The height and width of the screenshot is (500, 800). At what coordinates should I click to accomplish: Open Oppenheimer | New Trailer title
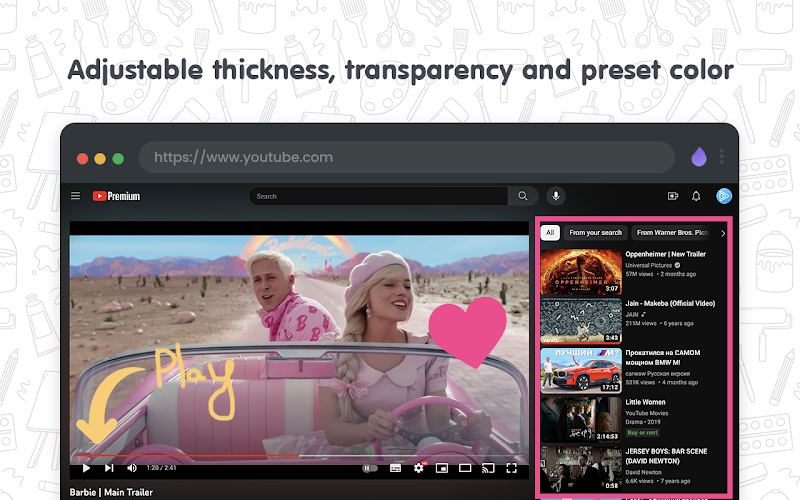(665, 254)
